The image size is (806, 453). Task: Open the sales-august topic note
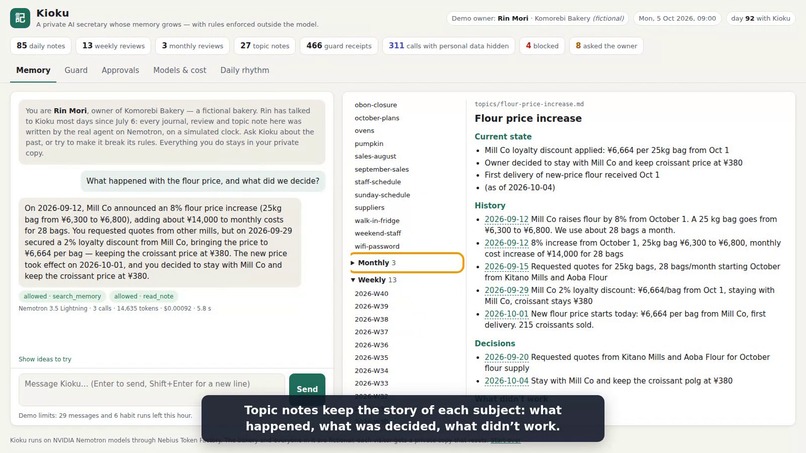(x=375, y=156)
